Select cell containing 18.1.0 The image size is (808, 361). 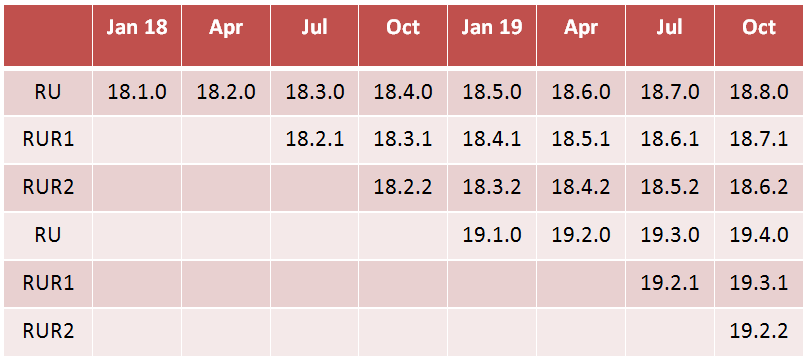(x=137, y=93)
